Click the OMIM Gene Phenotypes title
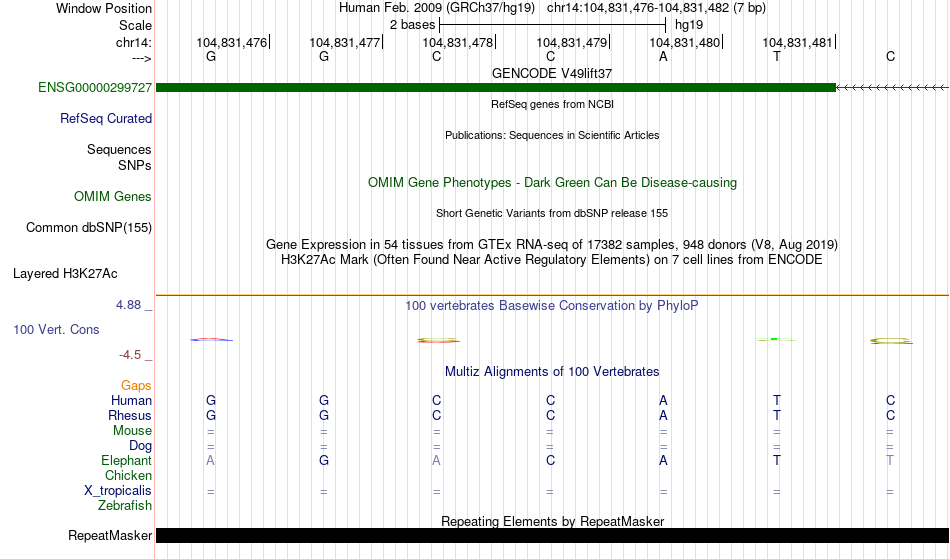950x559 pixels. pyautogui.click(x=553, y=183)
